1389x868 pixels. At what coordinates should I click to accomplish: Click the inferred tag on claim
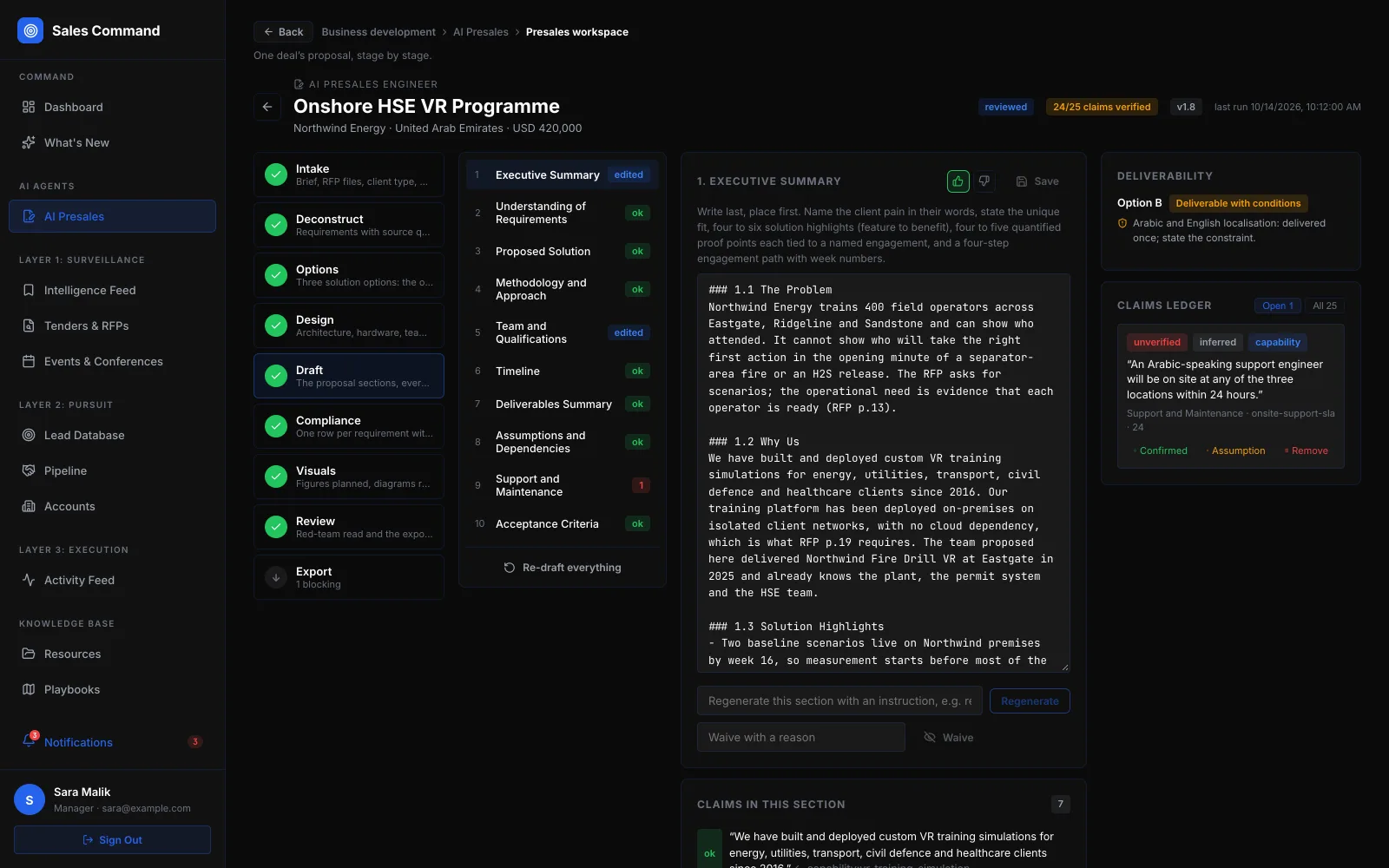(1217, 342)
